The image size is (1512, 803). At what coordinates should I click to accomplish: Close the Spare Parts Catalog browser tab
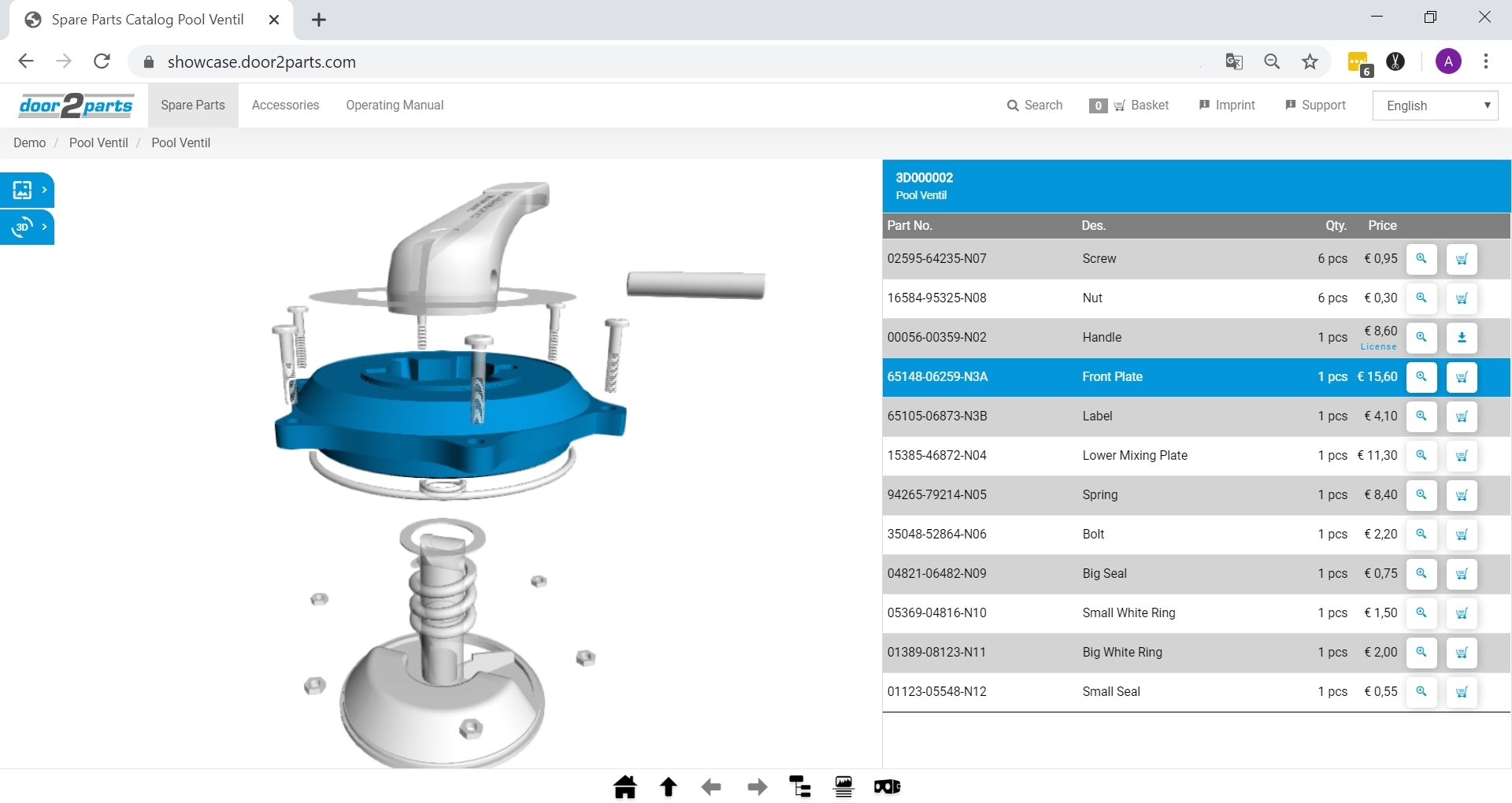(x=274, y=20)
